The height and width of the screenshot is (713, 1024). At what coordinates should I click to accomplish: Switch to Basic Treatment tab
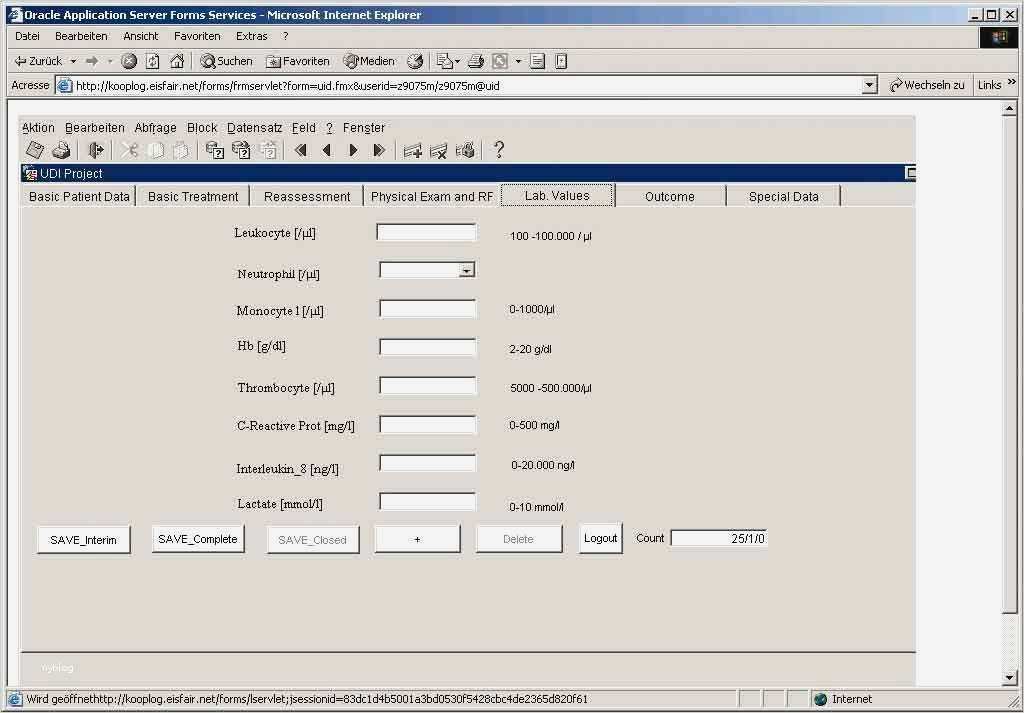pyautogui.click(x=193, y=197)
